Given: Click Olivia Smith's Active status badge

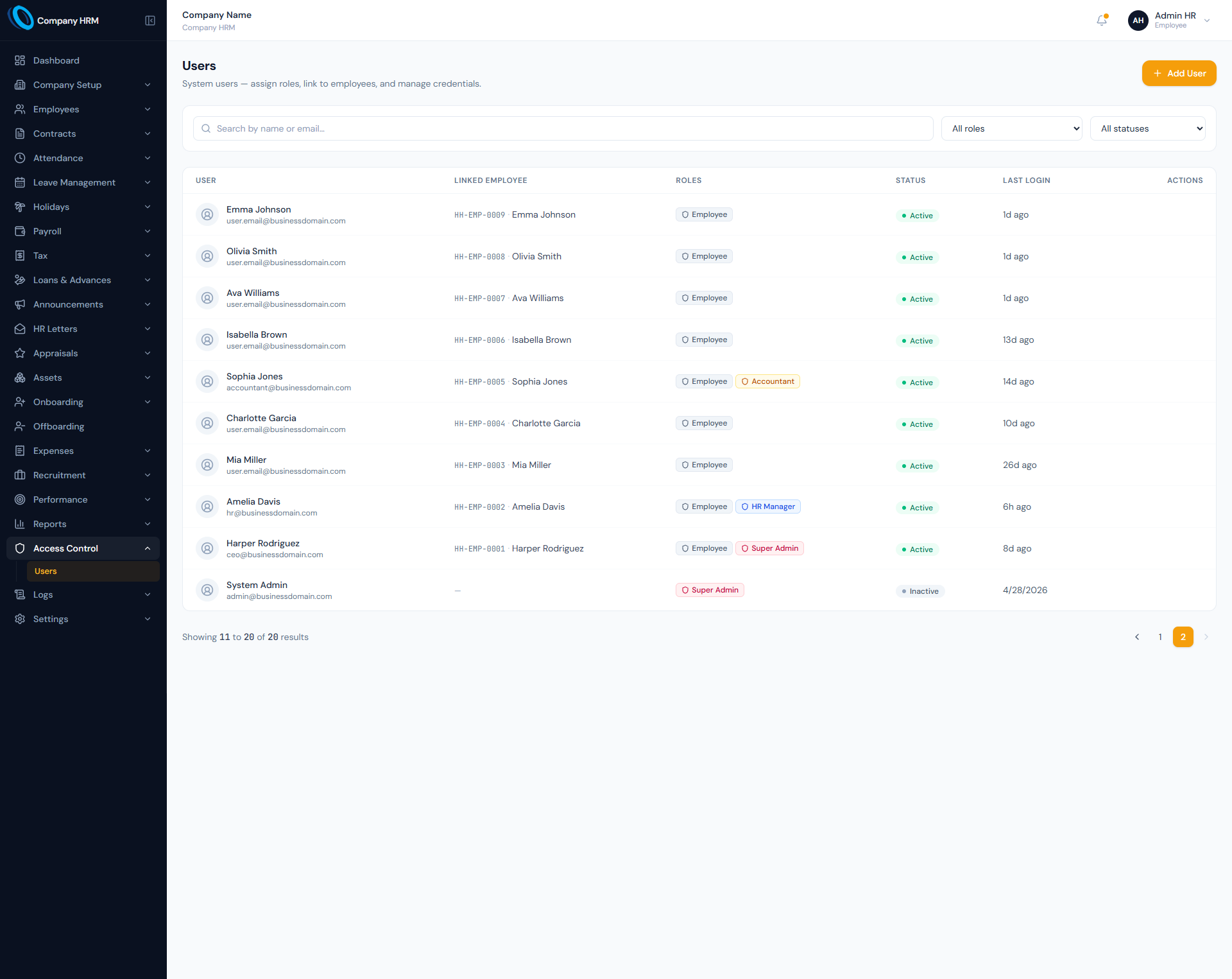Looking at the screenshot, I should click(918, 257).
